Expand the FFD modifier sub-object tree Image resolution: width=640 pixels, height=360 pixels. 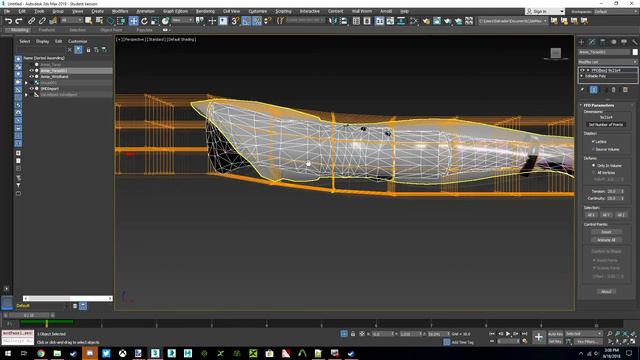point(588,70)
